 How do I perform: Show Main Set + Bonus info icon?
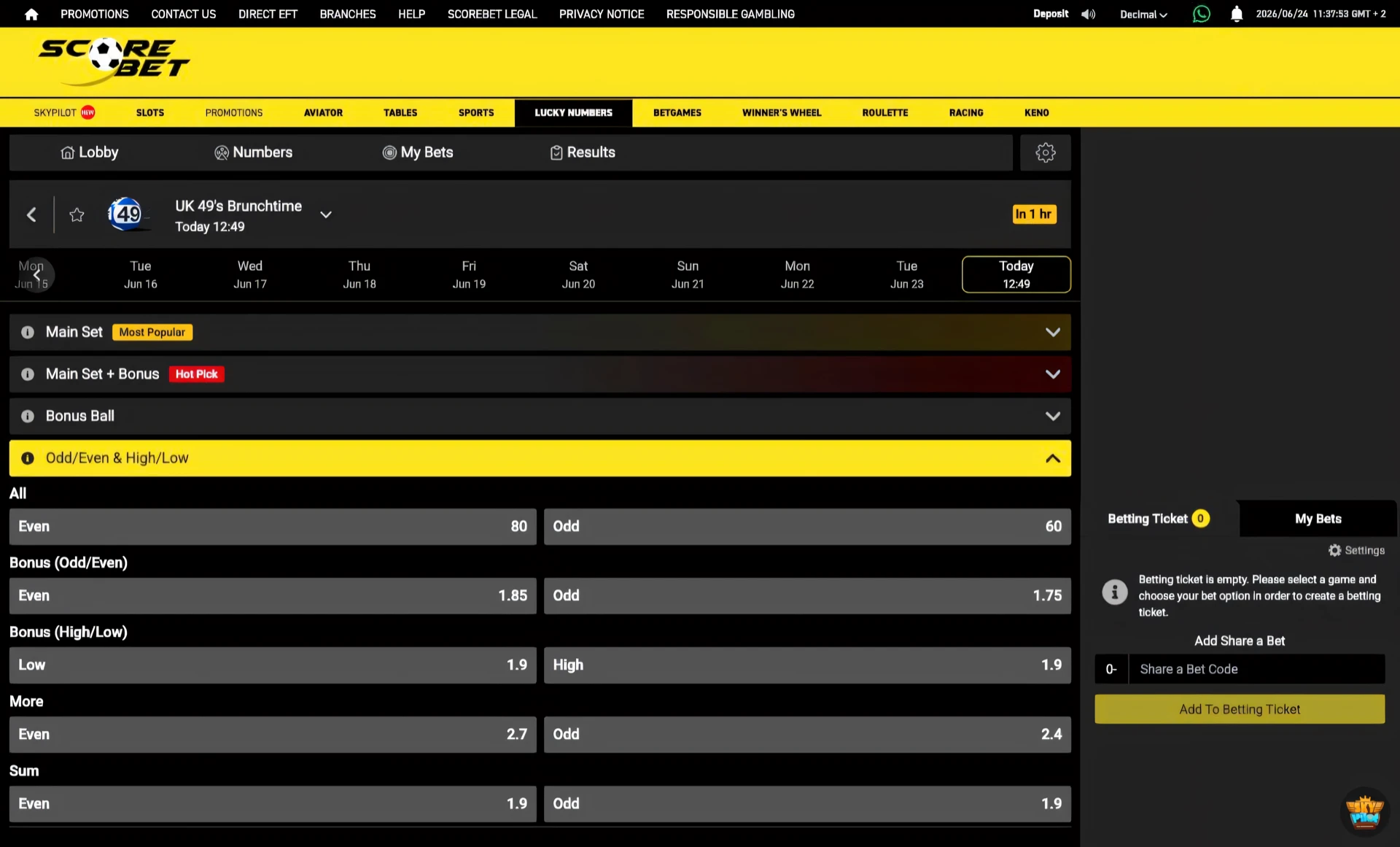28,374
